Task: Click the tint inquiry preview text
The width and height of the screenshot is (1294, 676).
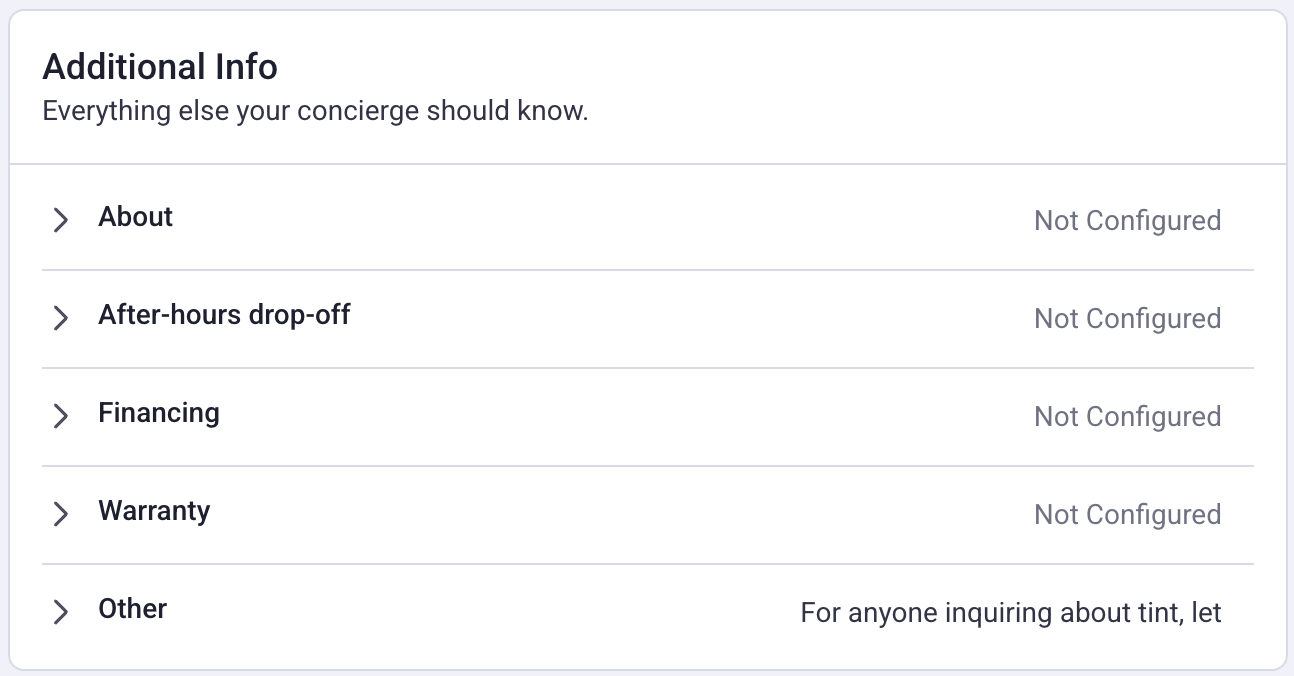Action: click(1011, 612)
